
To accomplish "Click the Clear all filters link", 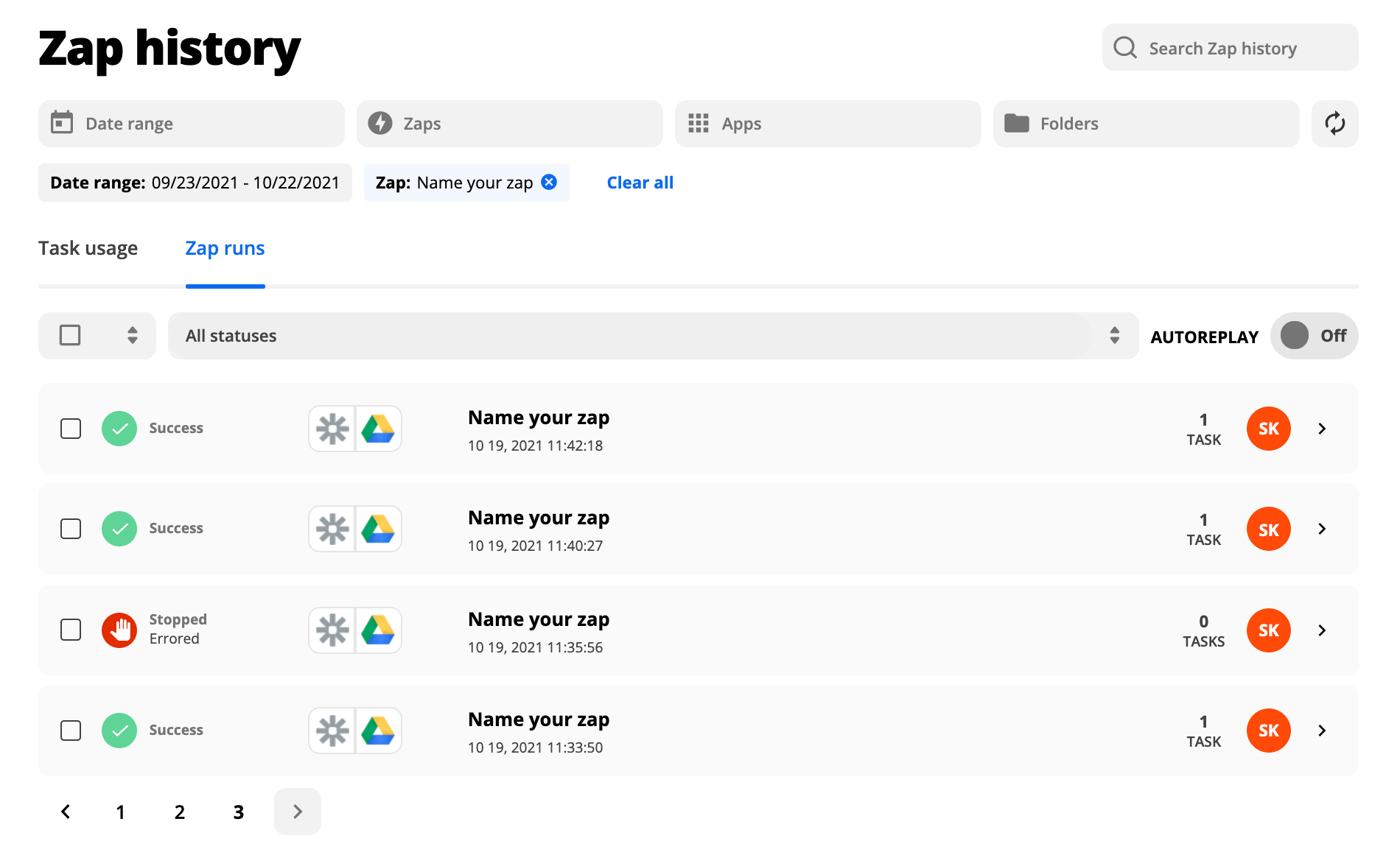I will 640,183.
